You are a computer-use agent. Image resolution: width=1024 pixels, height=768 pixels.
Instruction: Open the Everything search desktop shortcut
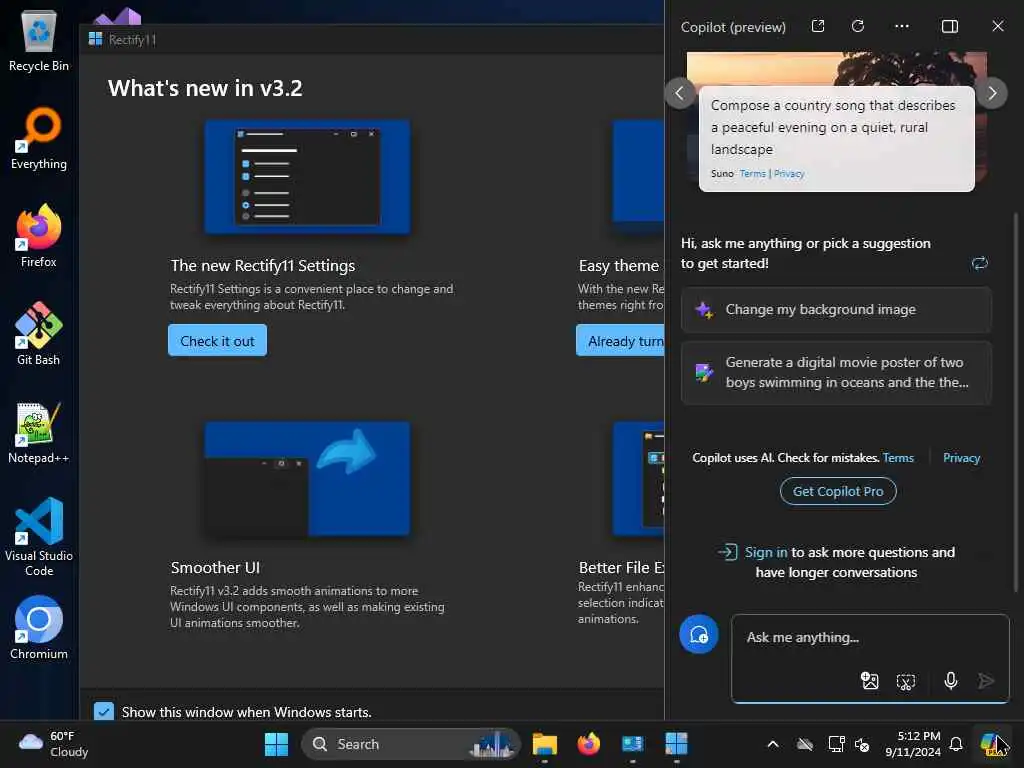click(x=39, y=138)
